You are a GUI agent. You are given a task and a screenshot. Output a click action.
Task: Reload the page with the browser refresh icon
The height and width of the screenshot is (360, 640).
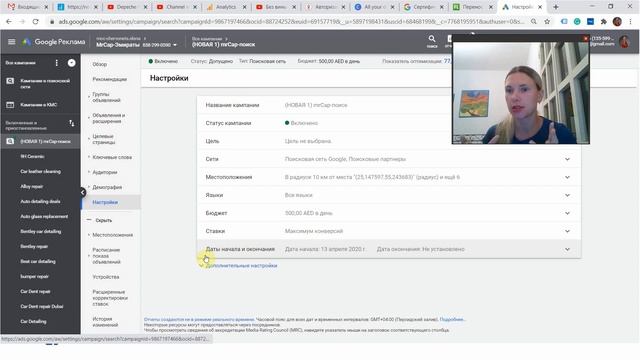point(36,22)
